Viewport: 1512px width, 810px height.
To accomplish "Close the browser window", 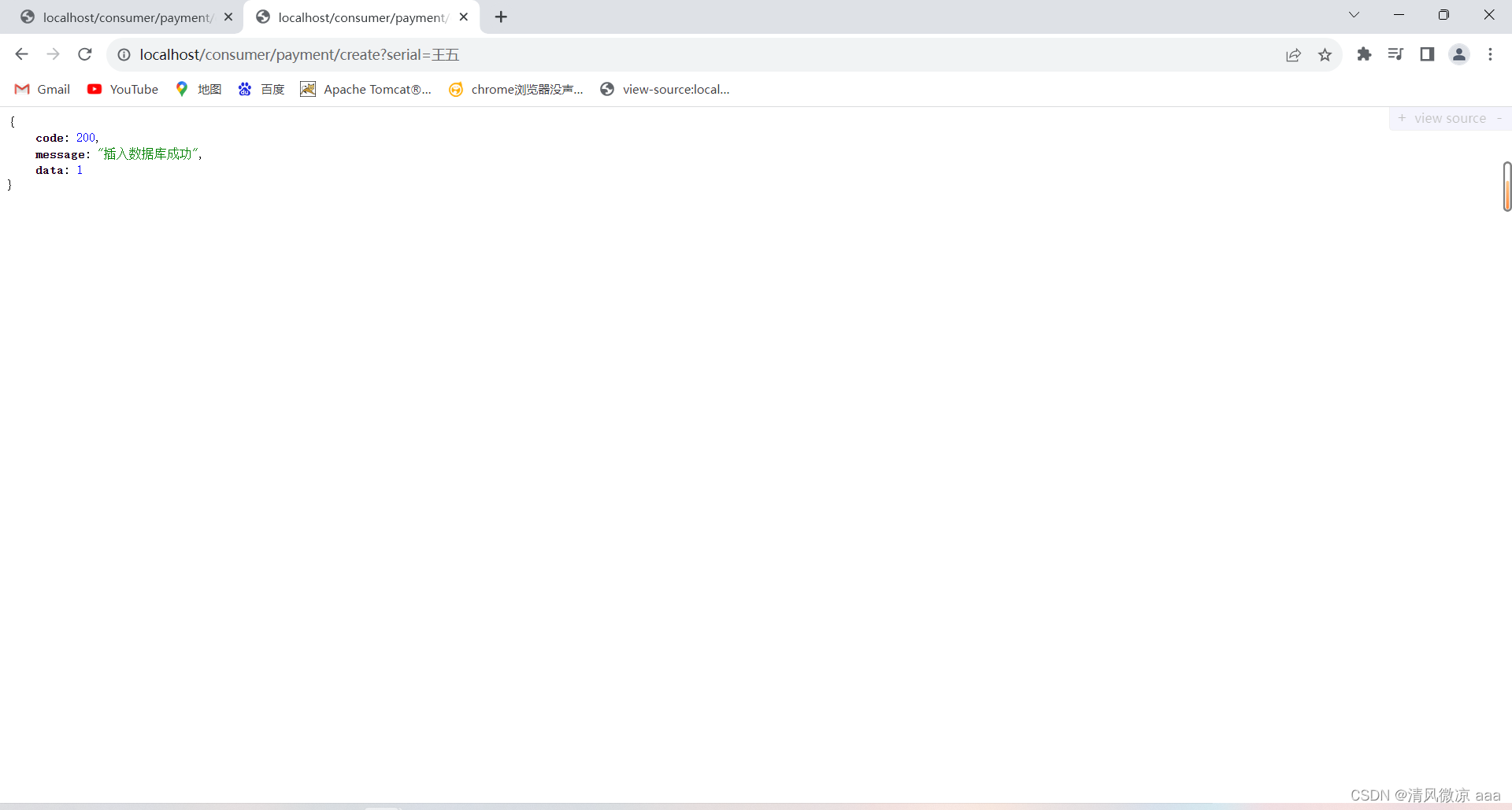I will point(1488,15).
